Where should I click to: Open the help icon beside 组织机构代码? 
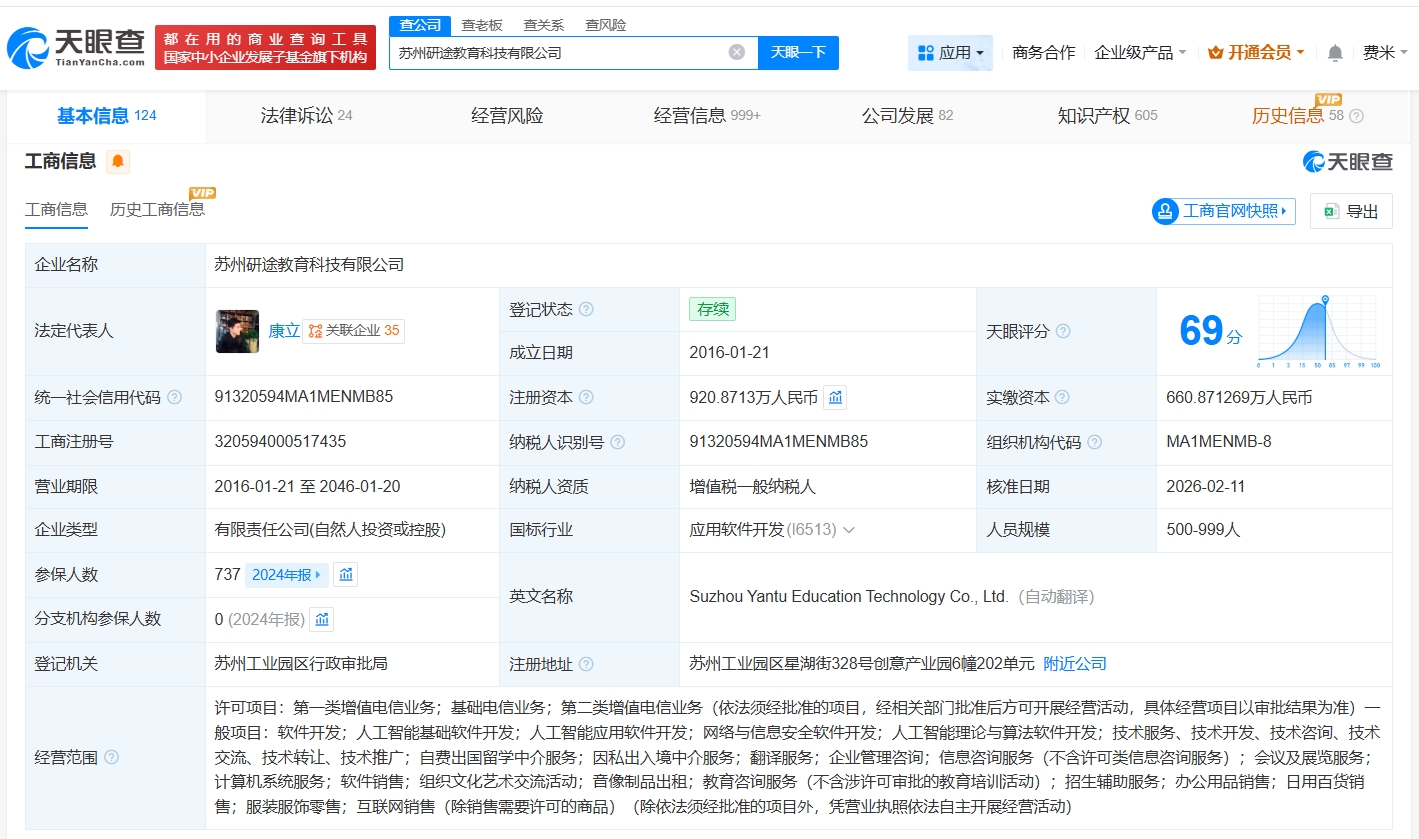(1095, 442)
